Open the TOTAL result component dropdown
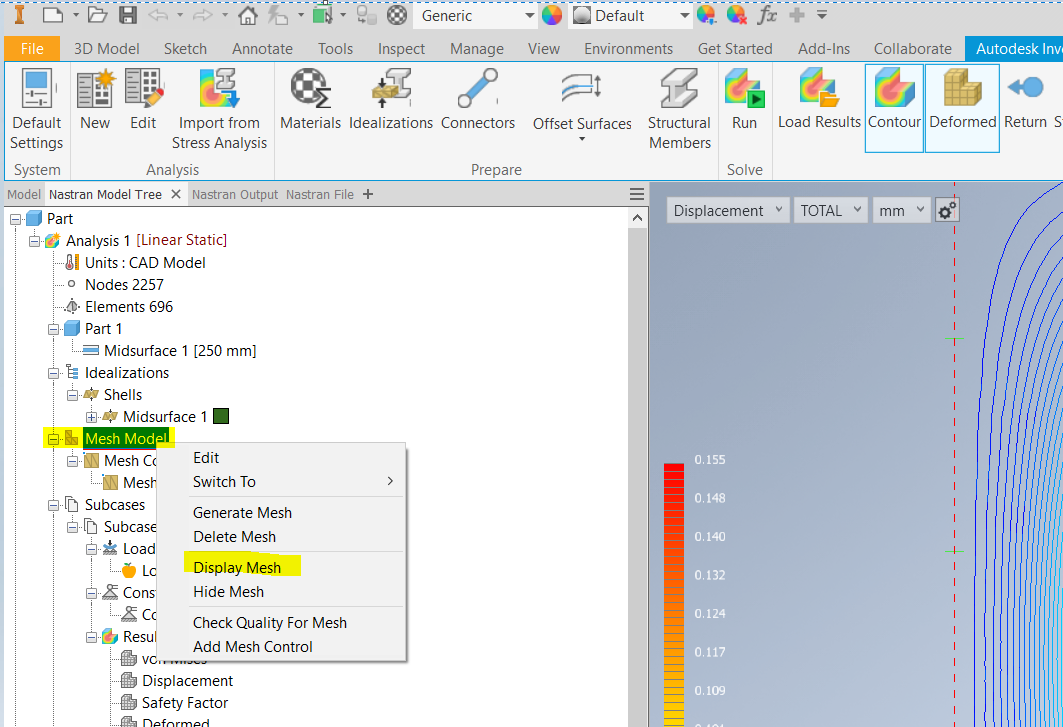The image size is (1063, 727). point(830,210)
